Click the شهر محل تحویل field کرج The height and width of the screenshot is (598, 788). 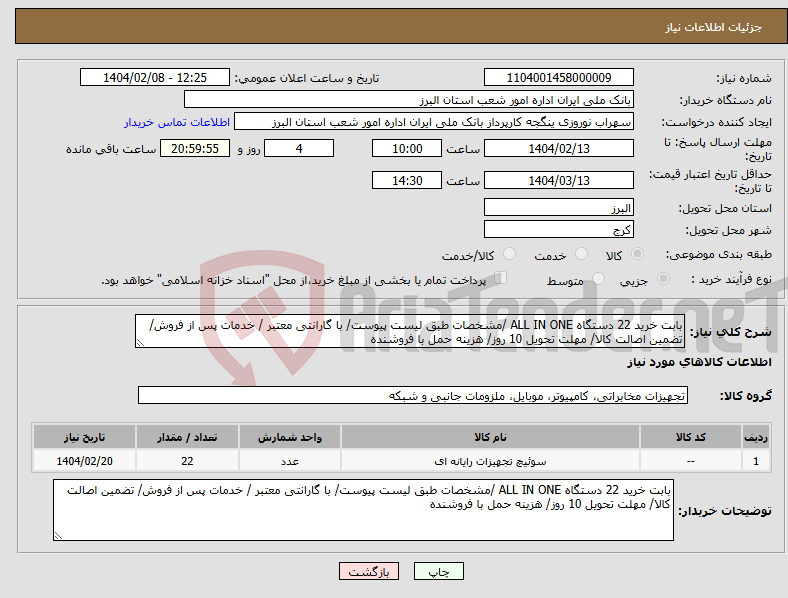[x=559, y=229]
